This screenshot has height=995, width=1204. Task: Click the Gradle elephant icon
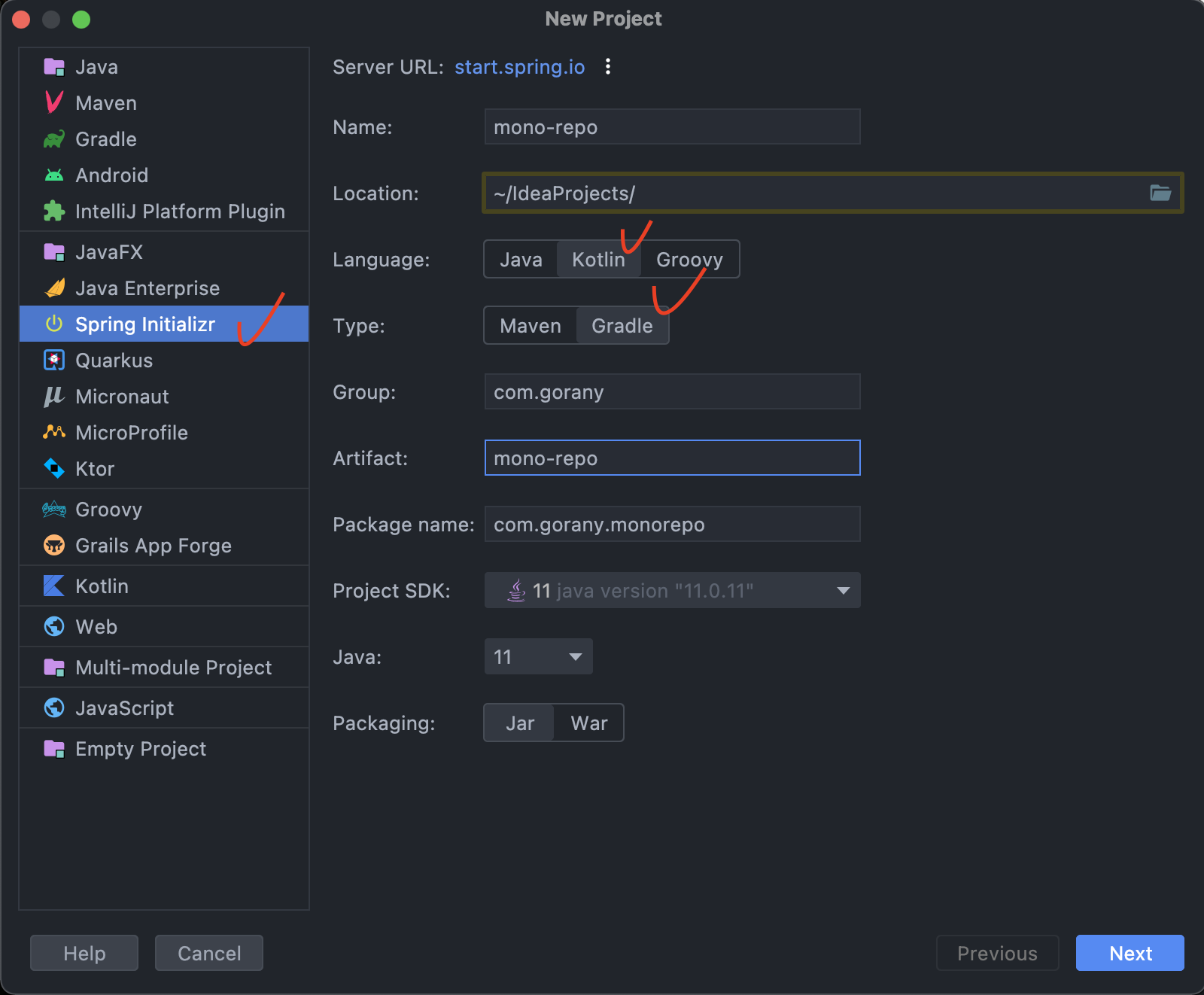(x=54, y=139)
